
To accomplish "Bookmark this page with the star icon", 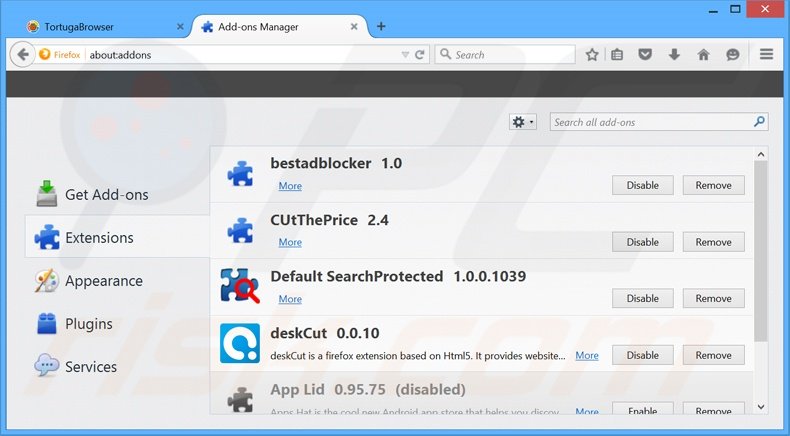I will [592, 54].
